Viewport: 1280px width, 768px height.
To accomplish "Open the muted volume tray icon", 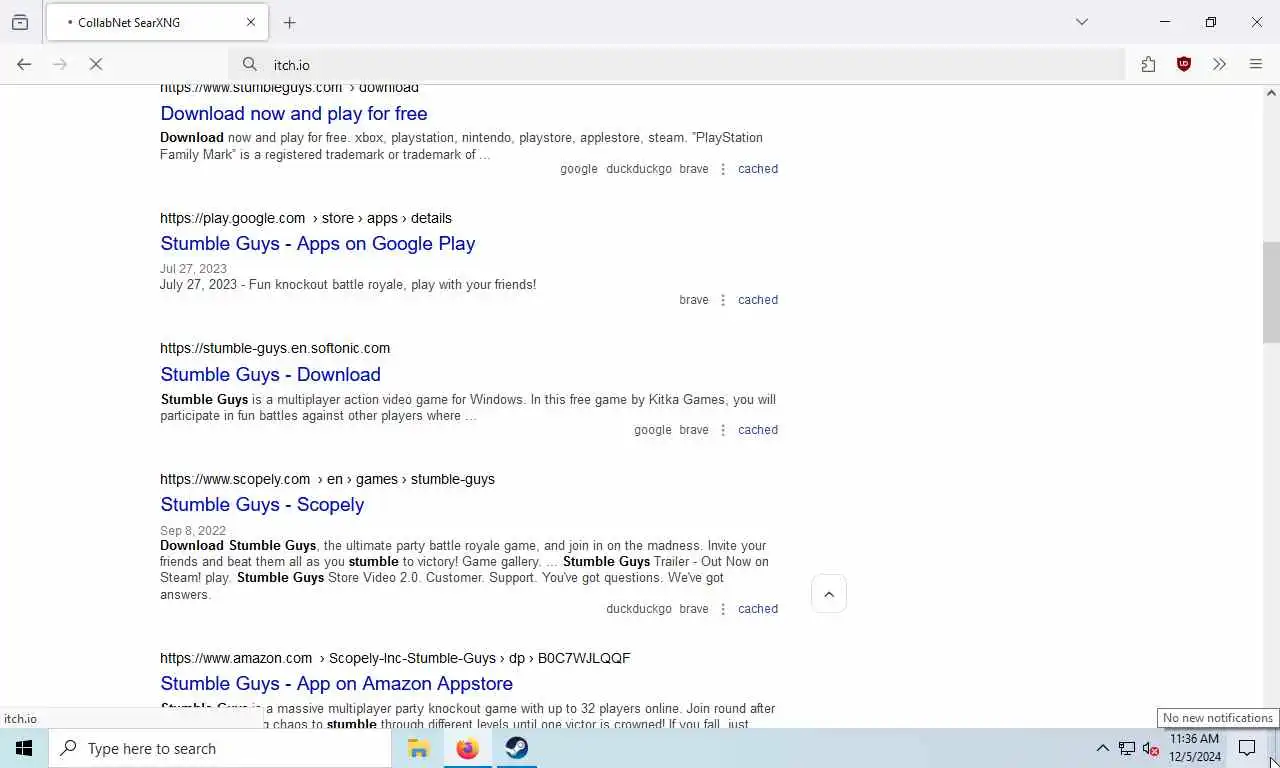I will [x=1151, y=748].
